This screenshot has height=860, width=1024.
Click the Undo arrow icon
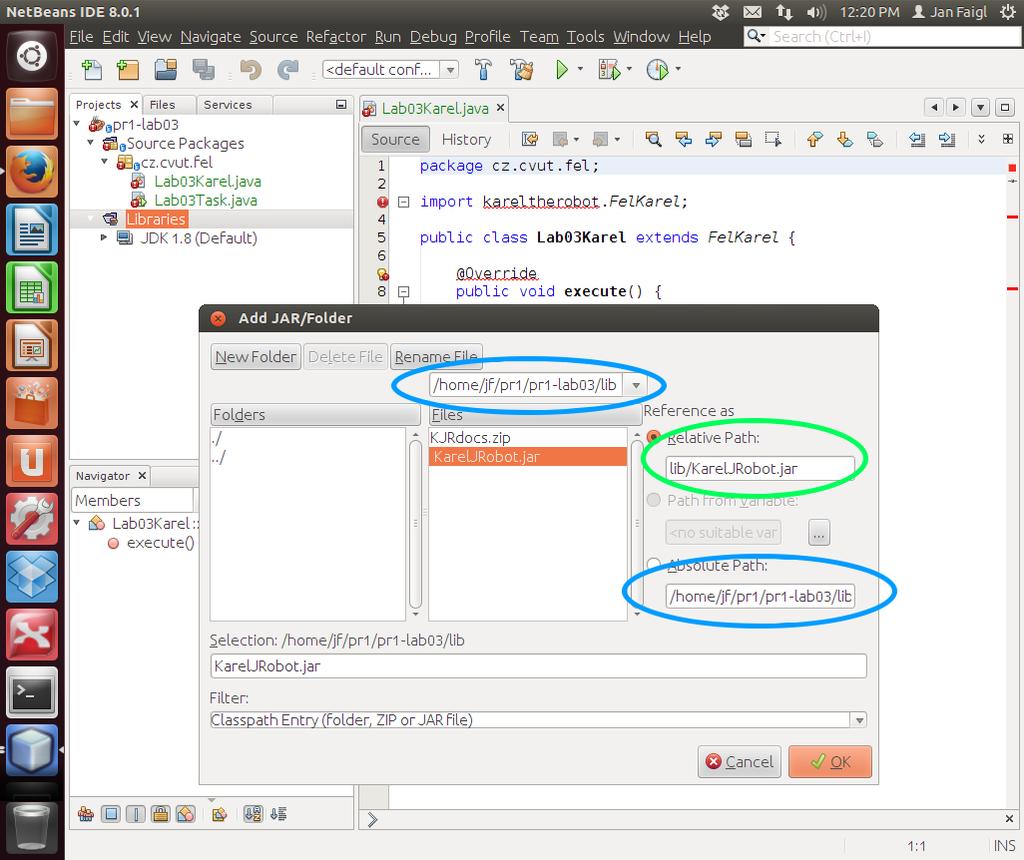tap(250, 69)
